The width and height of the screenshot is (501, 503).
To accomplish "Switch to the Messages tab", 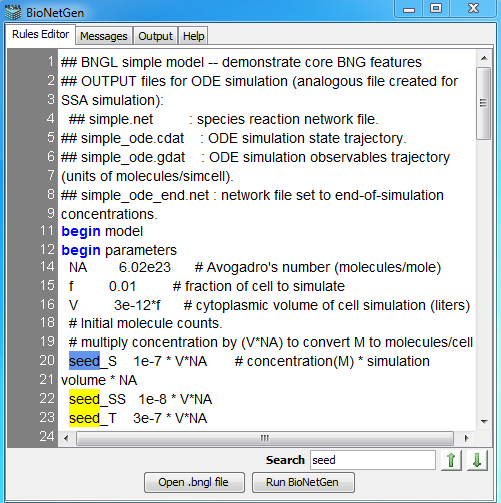I will [x=104, y=36].
